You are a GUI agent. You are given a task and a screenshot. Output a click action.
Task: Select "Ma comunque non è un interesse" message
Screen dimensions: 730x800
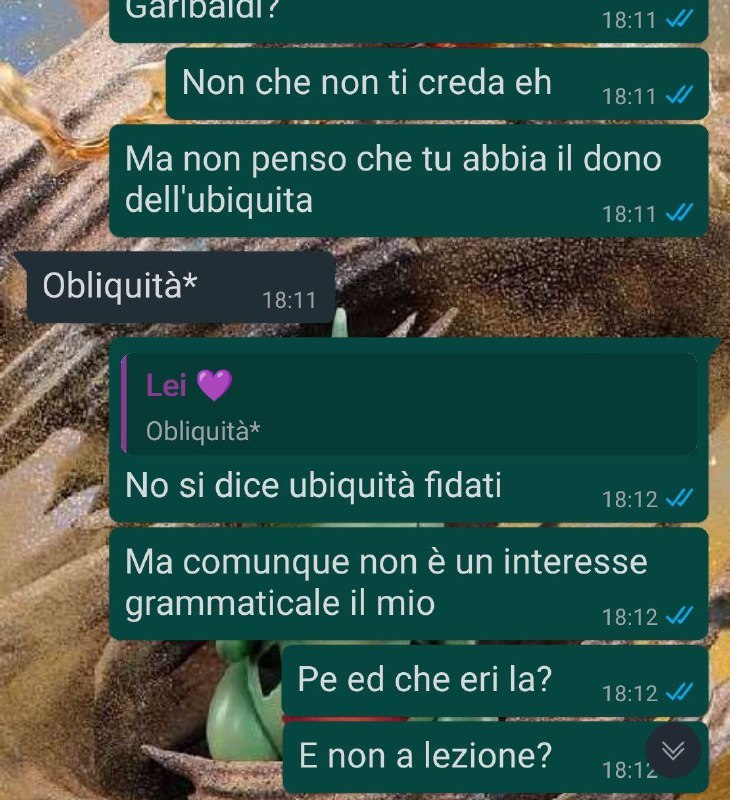409,584
